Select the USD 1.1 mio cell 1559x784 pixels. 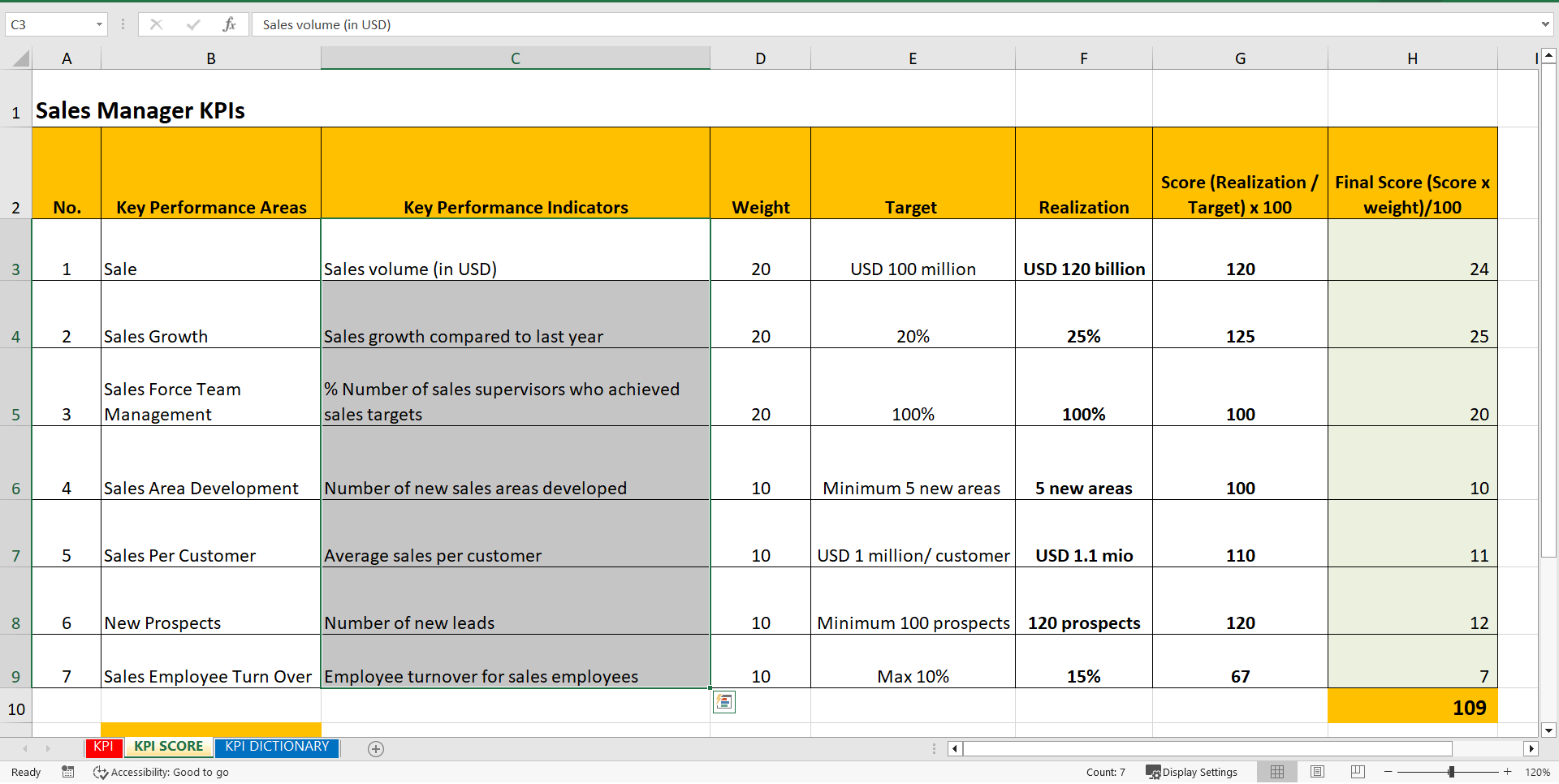[1084, 533]
